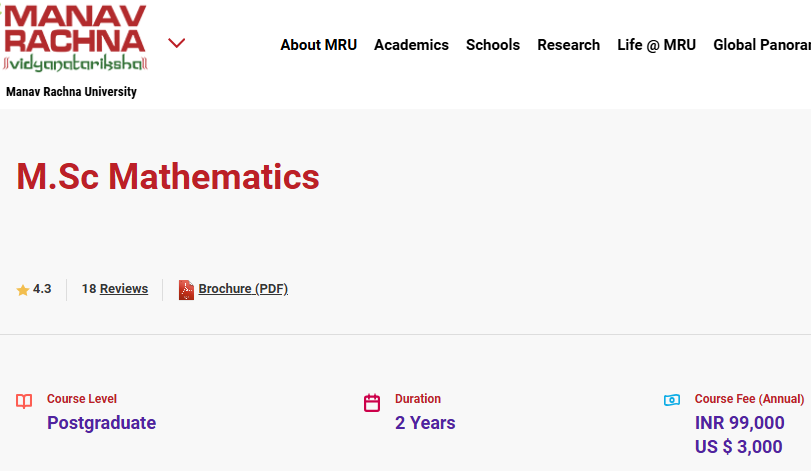Image resolution: width=811 pixels, height=471 pixels.
Task: Click the M.Sc Mathematics heading
Action: click(168, 177)
